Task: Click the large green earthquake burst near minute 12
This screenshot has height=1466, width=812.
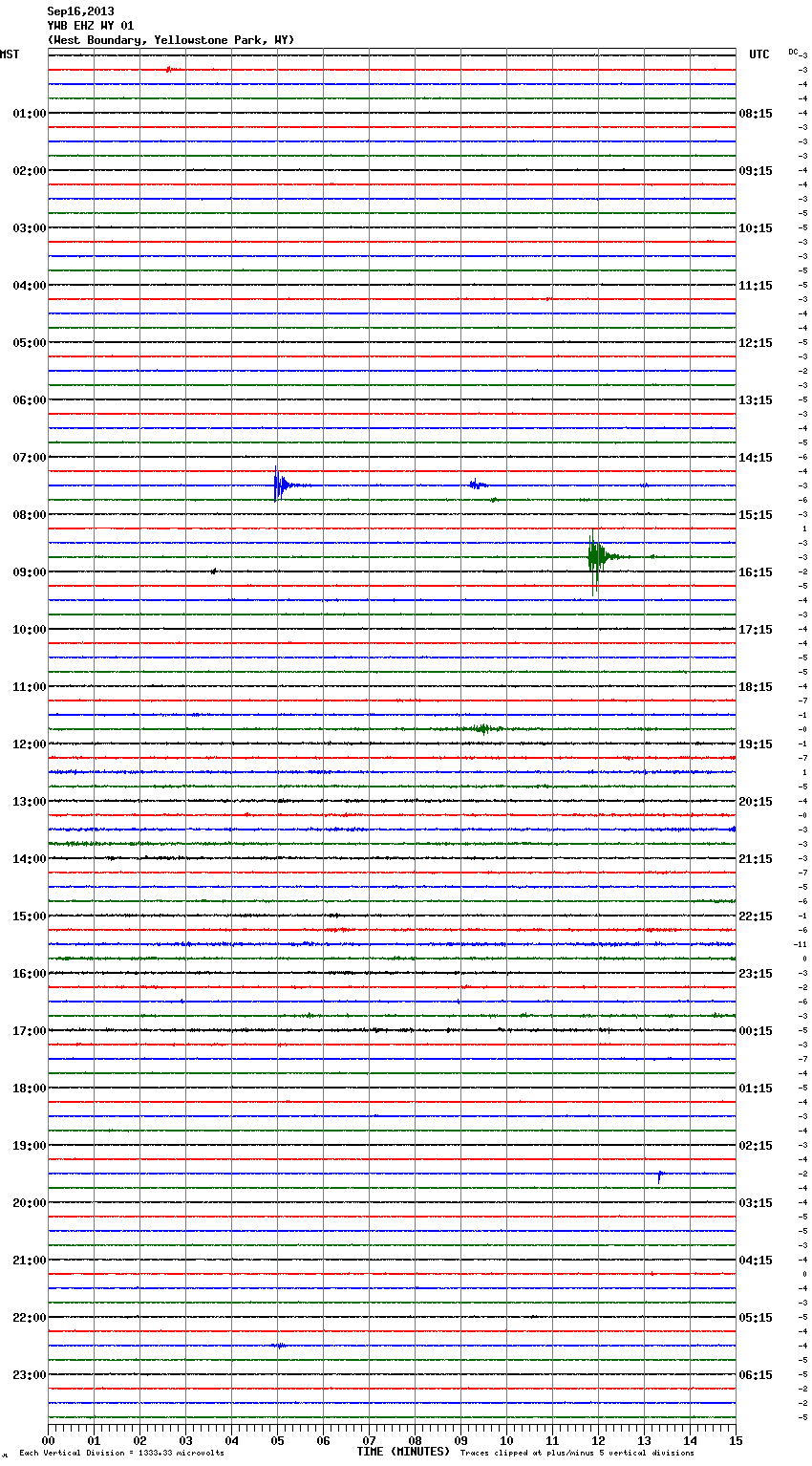Action: pos(598,559)
